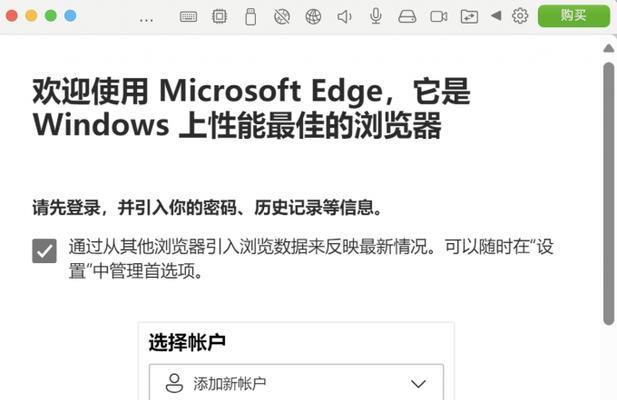Open the settings gear icon
This screenshot has width=617, height=400.
[520, 16]
